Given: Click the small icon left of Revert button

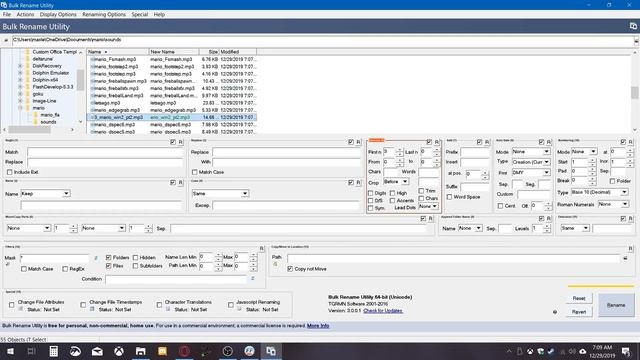Looking at the screenshot, I should click(555, 312).
